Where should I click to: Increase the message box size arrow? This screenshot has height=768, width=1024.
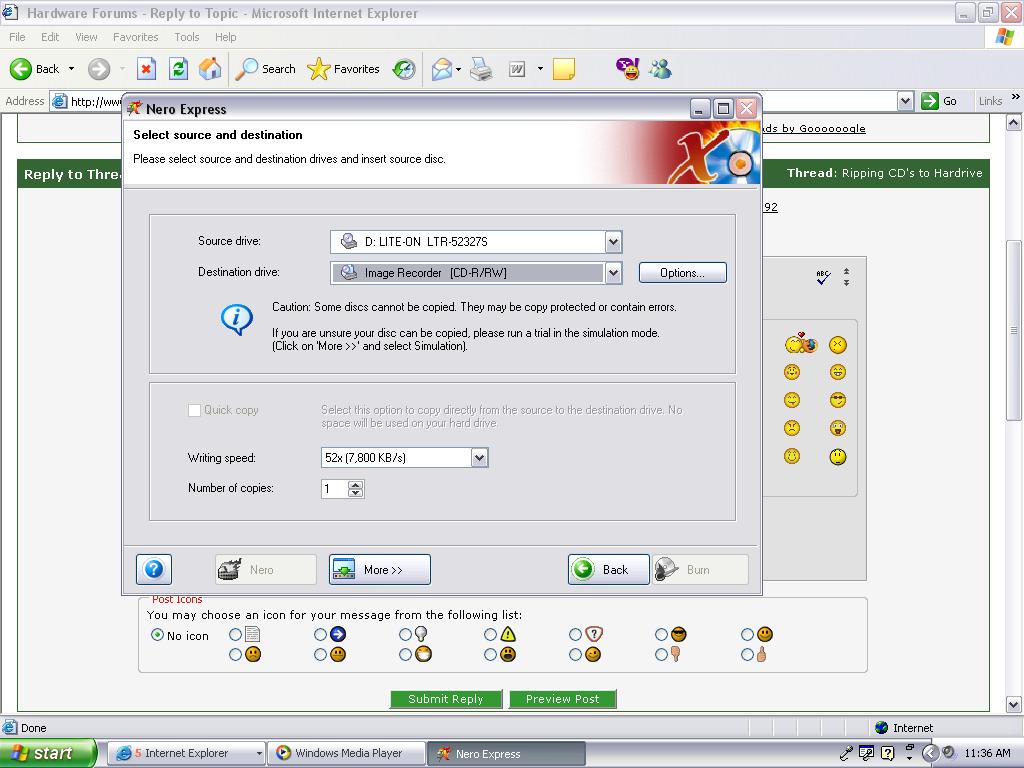click(846, 282)
